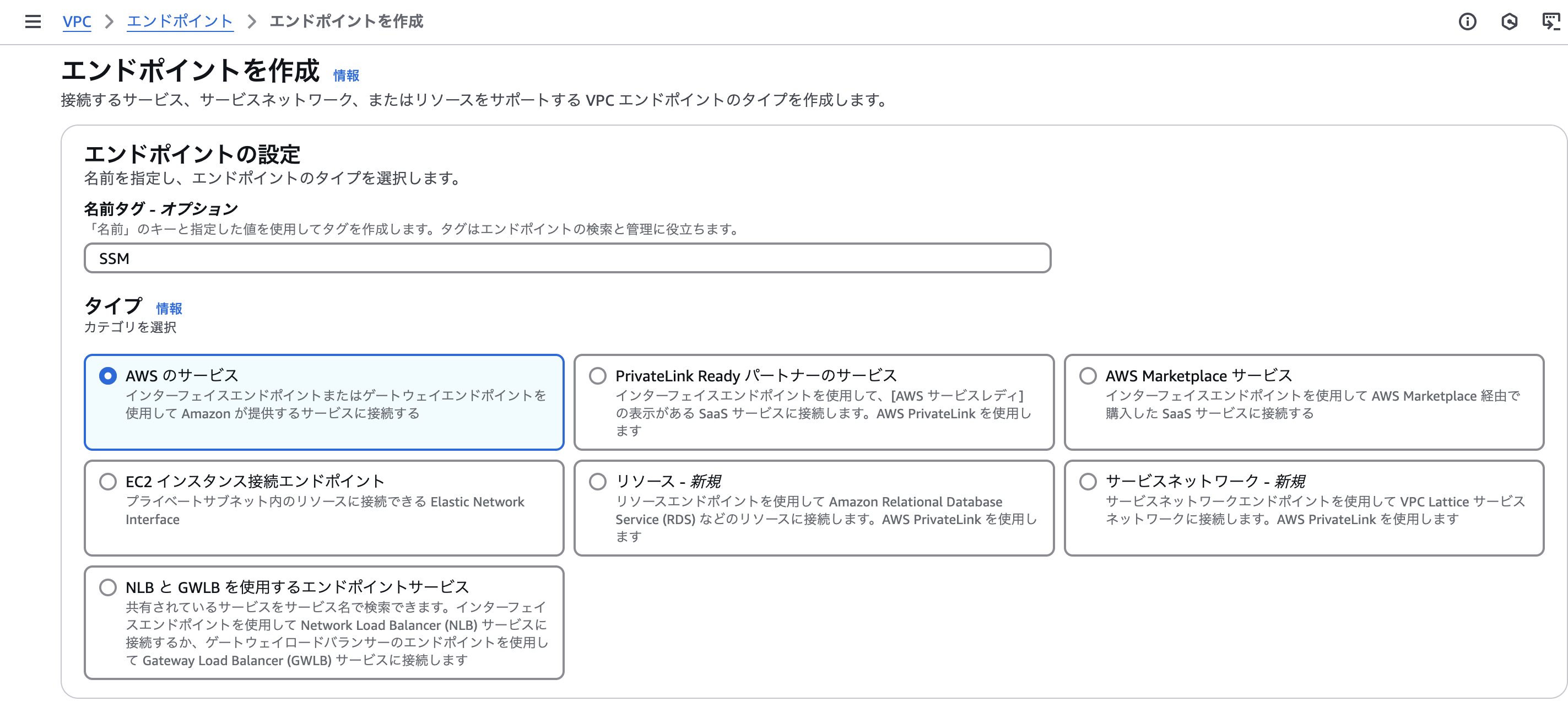Click the エンドポイントを作成 breadcrumb item
The height and width of the screenshot is (712, 1568).
tap(347, 22)
